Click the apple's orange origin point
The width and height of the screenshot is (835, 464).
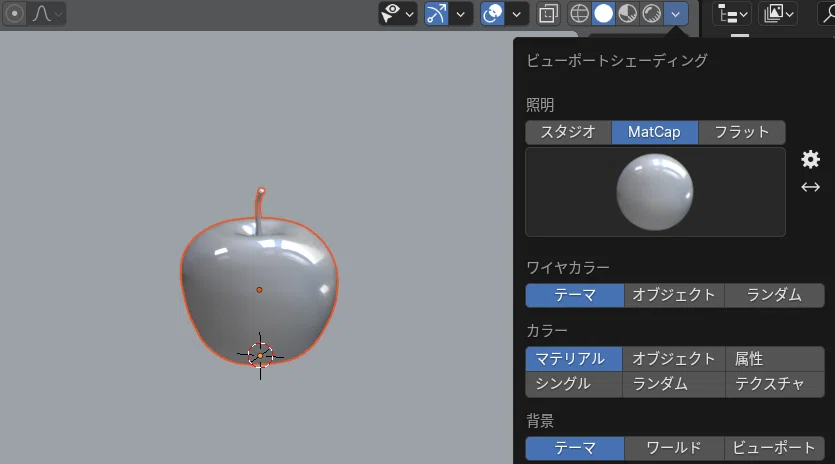259,290
